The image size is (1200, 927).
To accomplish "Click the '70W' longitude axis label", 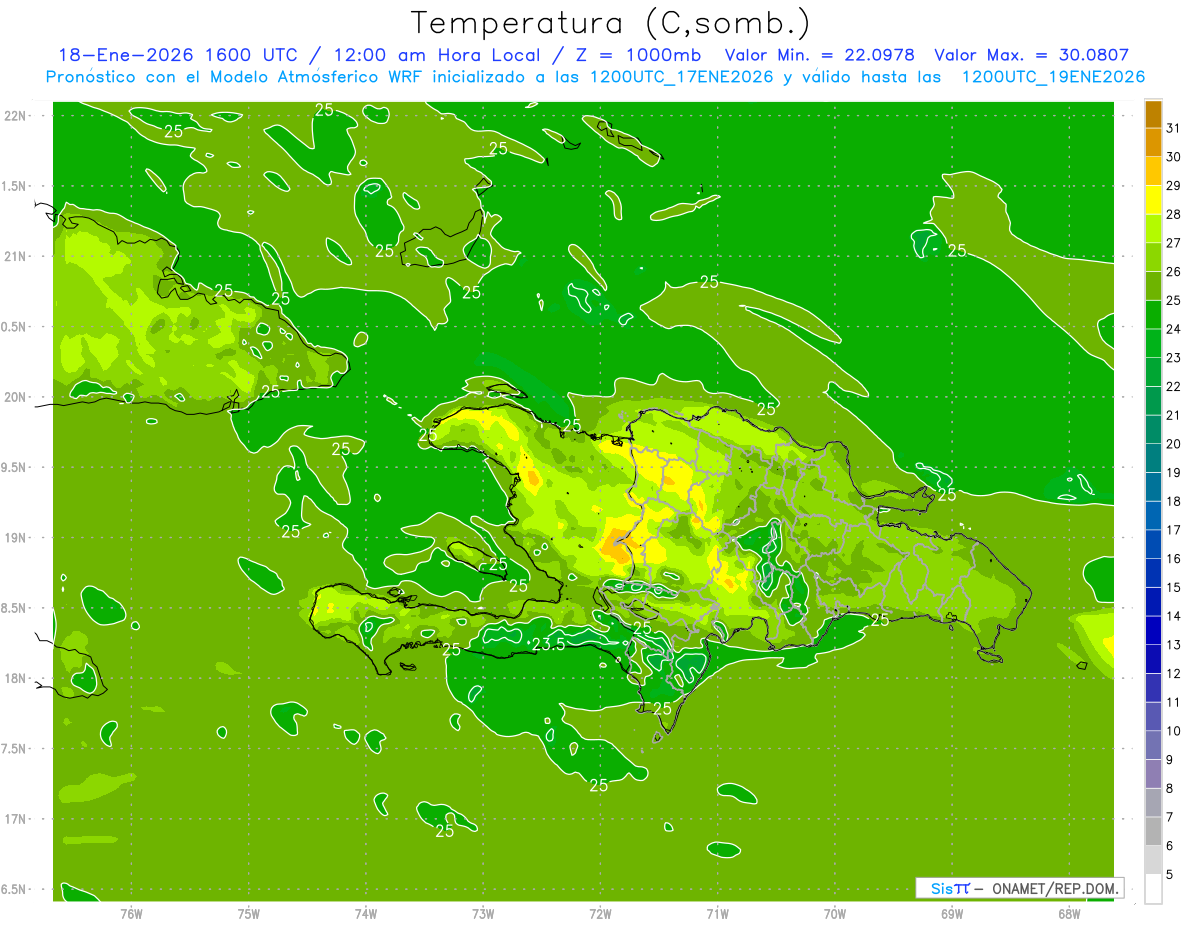I will (835, 913).
